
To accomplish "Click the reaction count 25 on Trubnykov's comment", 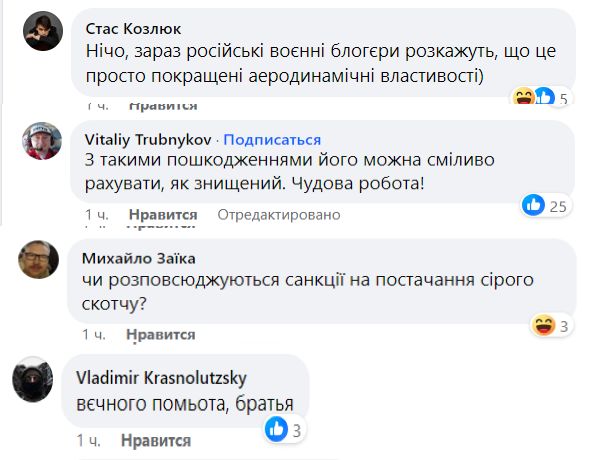I will (x=558, y=207).
